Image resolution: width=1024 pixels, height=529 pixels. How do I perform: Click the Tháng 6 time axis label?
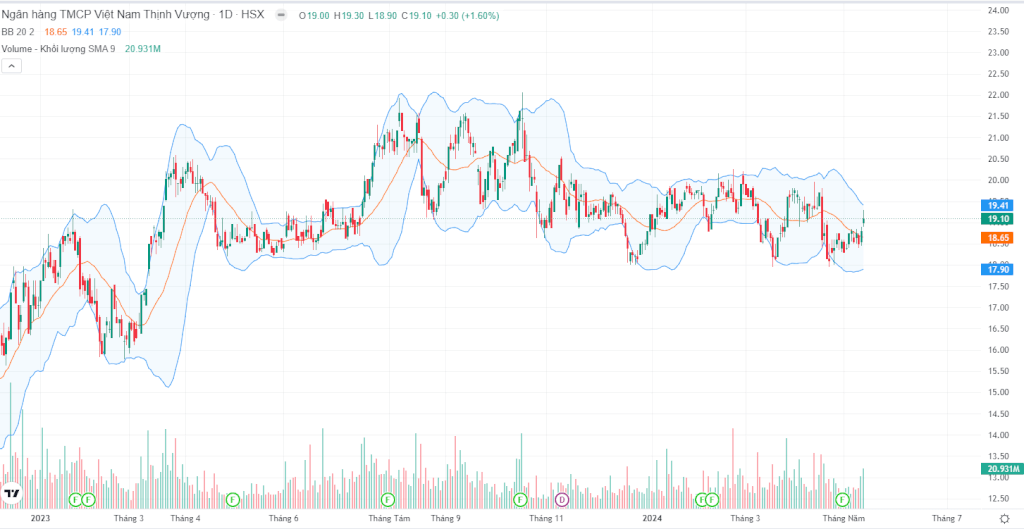click(283, 519)
